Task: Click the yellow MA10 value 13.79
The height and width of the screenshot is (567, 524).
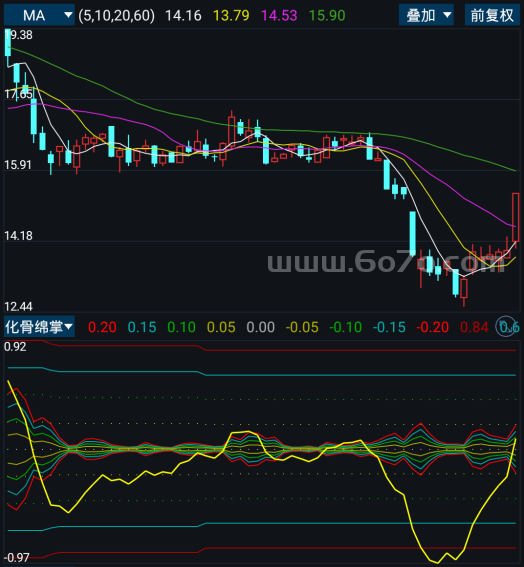Action: [231, 16]
